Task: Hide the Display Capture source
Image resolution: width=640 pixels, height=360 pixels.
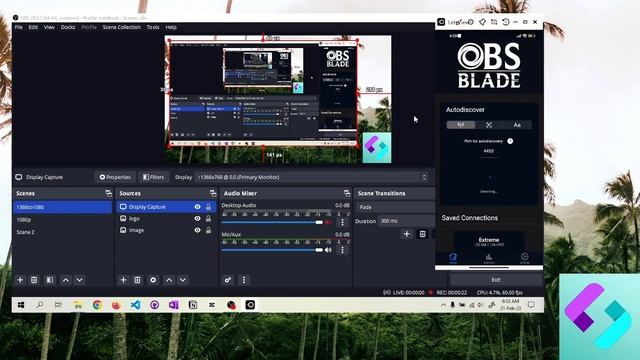Action: [198, 207]
